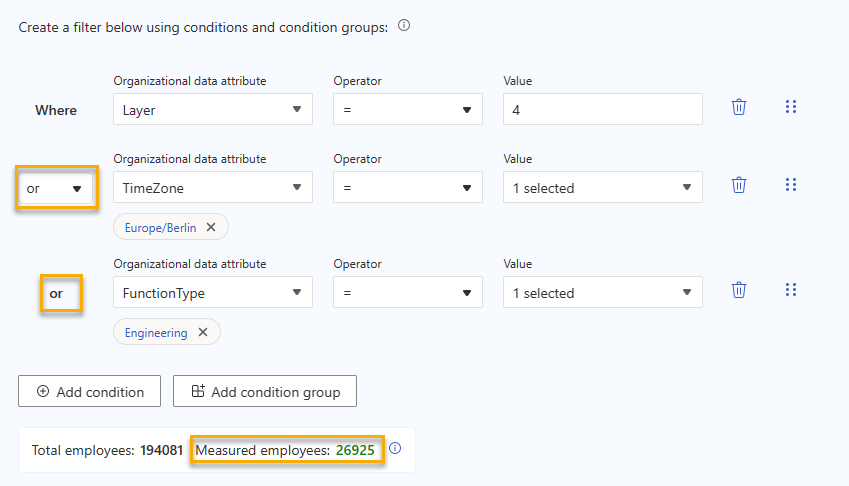Viewport: 849px width, 486px height.
Task: Remove the Engineering tag
Action: click(203, 332)
